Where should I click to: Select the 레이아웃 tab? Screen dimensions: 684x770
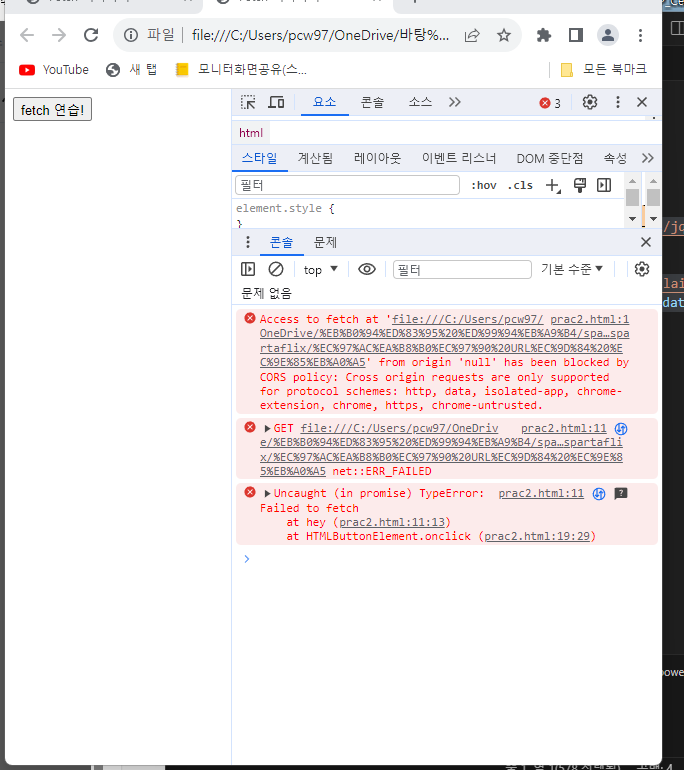377,158
